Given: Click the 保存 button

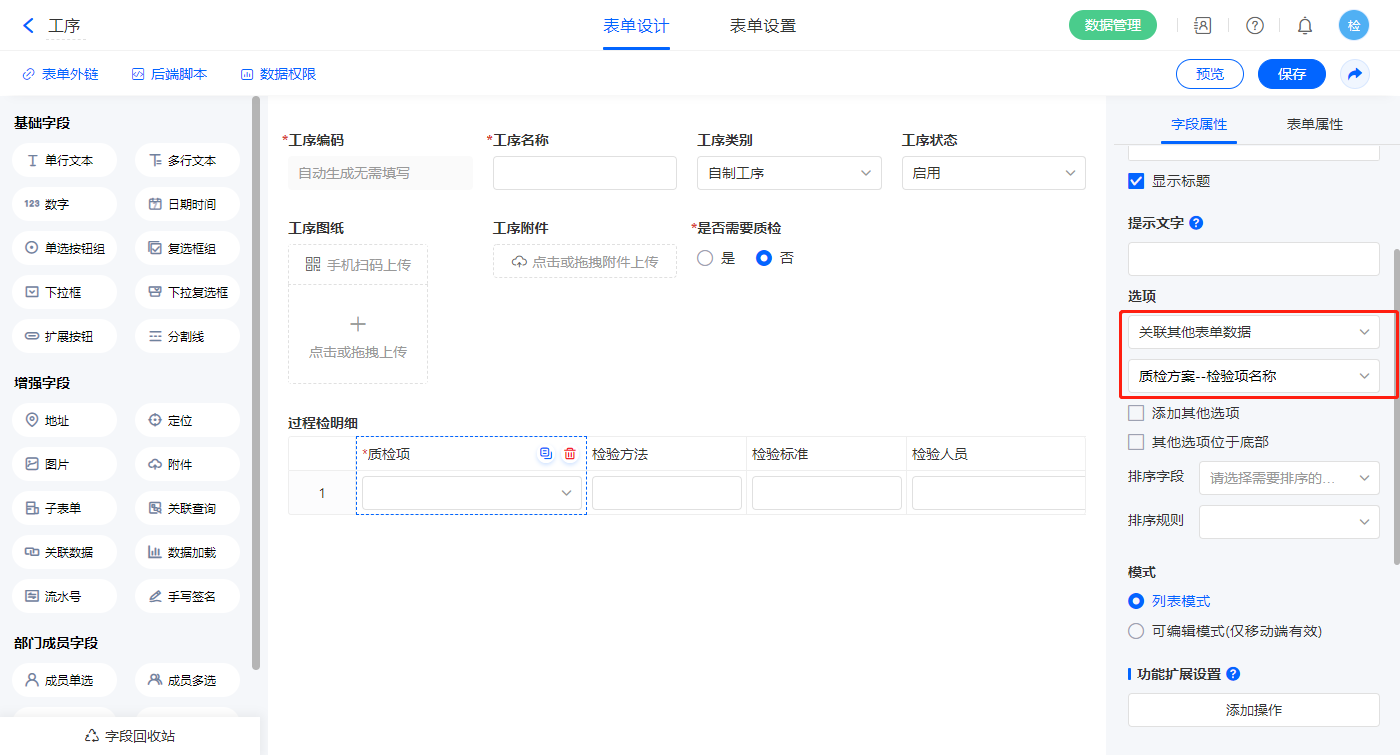Looking at the screenshot, I should pos(1291,74).
